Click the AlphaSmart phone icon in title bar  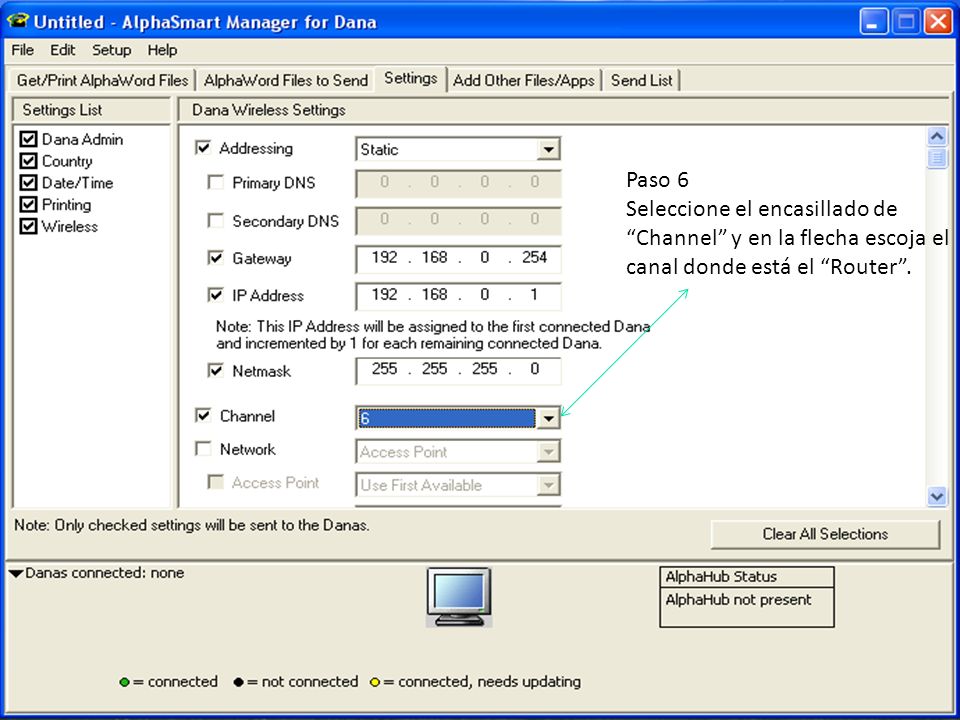tap(18, 21)
